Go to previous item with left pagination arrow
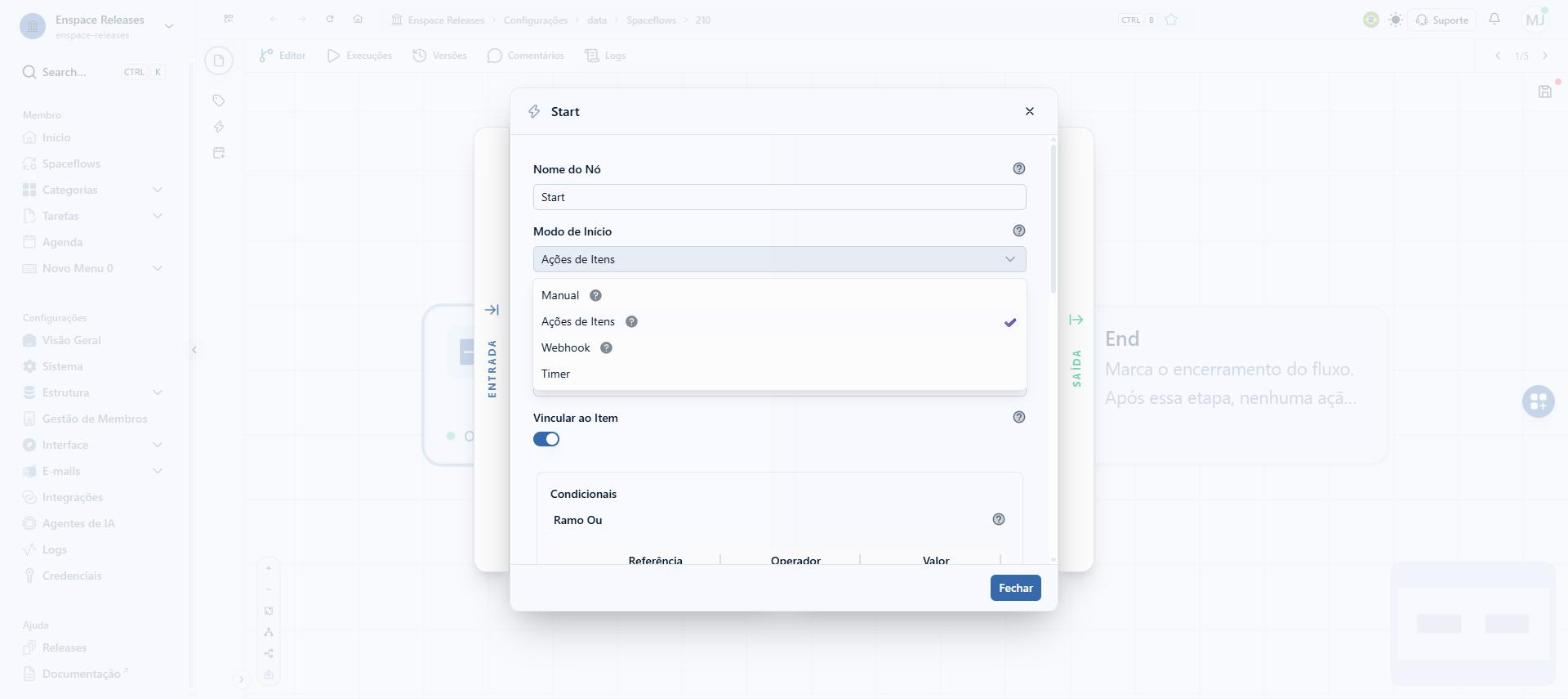The image size is (1568, 699). (1498, 56)
